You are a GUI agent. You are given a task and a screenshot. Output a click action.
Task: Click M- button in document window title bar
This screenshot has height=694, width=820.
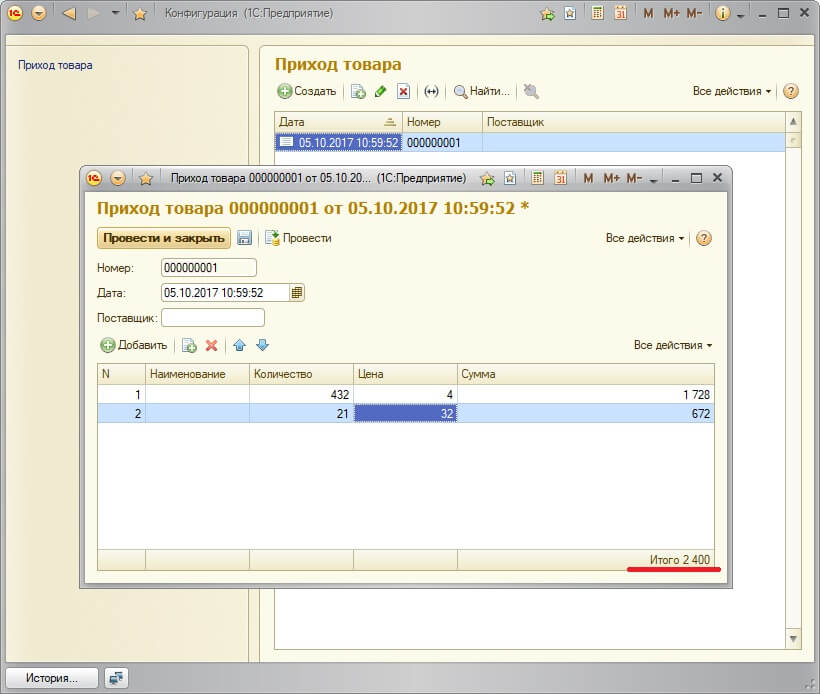[x=634, y=178]
